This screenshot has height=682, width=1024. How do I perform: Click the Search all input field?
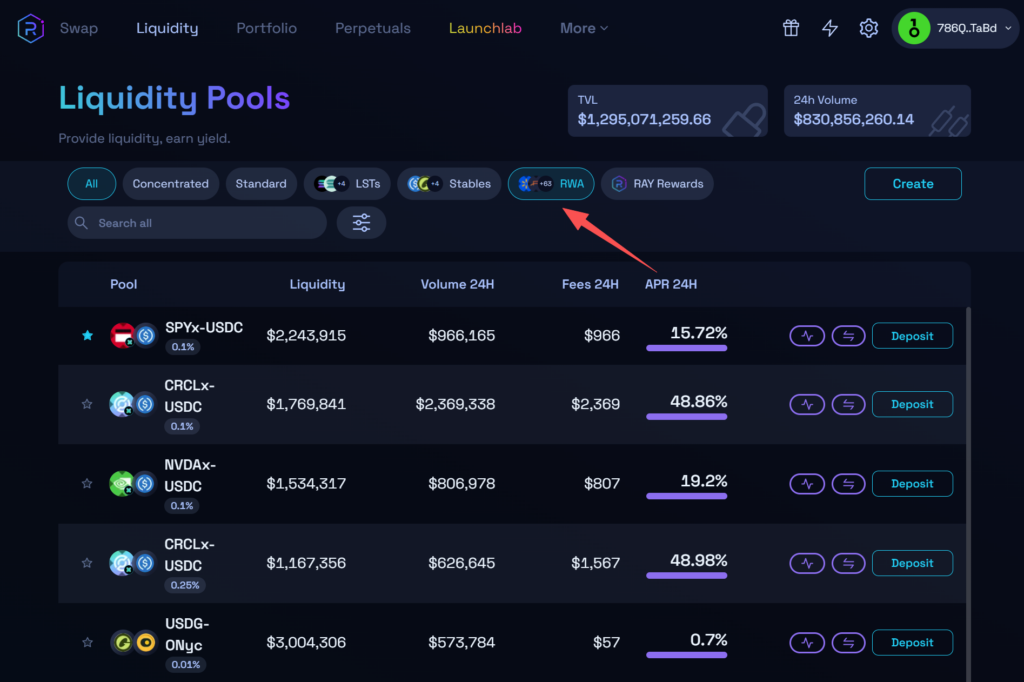[x=205, y=223]
